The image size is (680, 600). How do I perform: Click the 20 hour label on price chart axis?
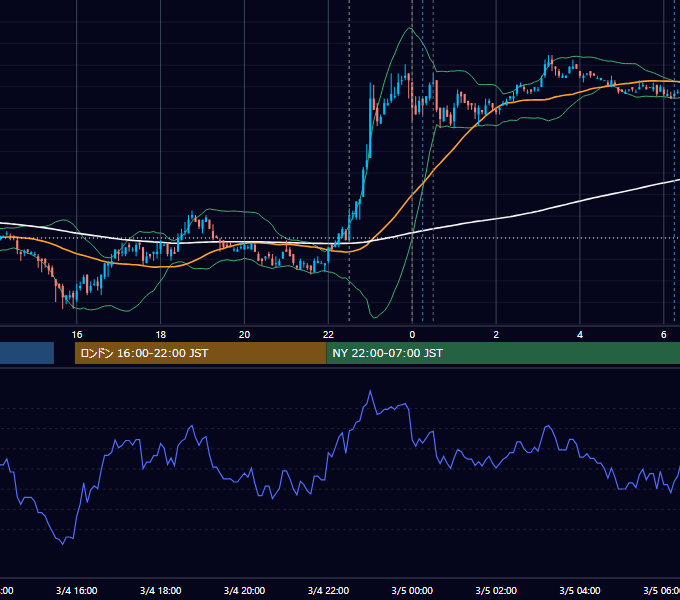click(x=245, y=334)
